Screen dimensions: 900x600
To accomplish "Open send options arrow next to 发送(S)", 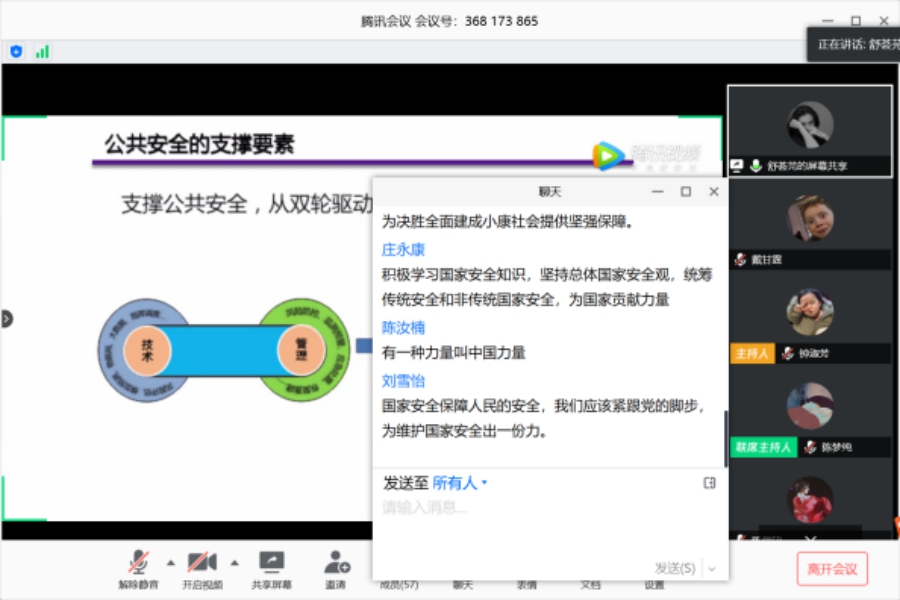I will [x=712, y=568].
